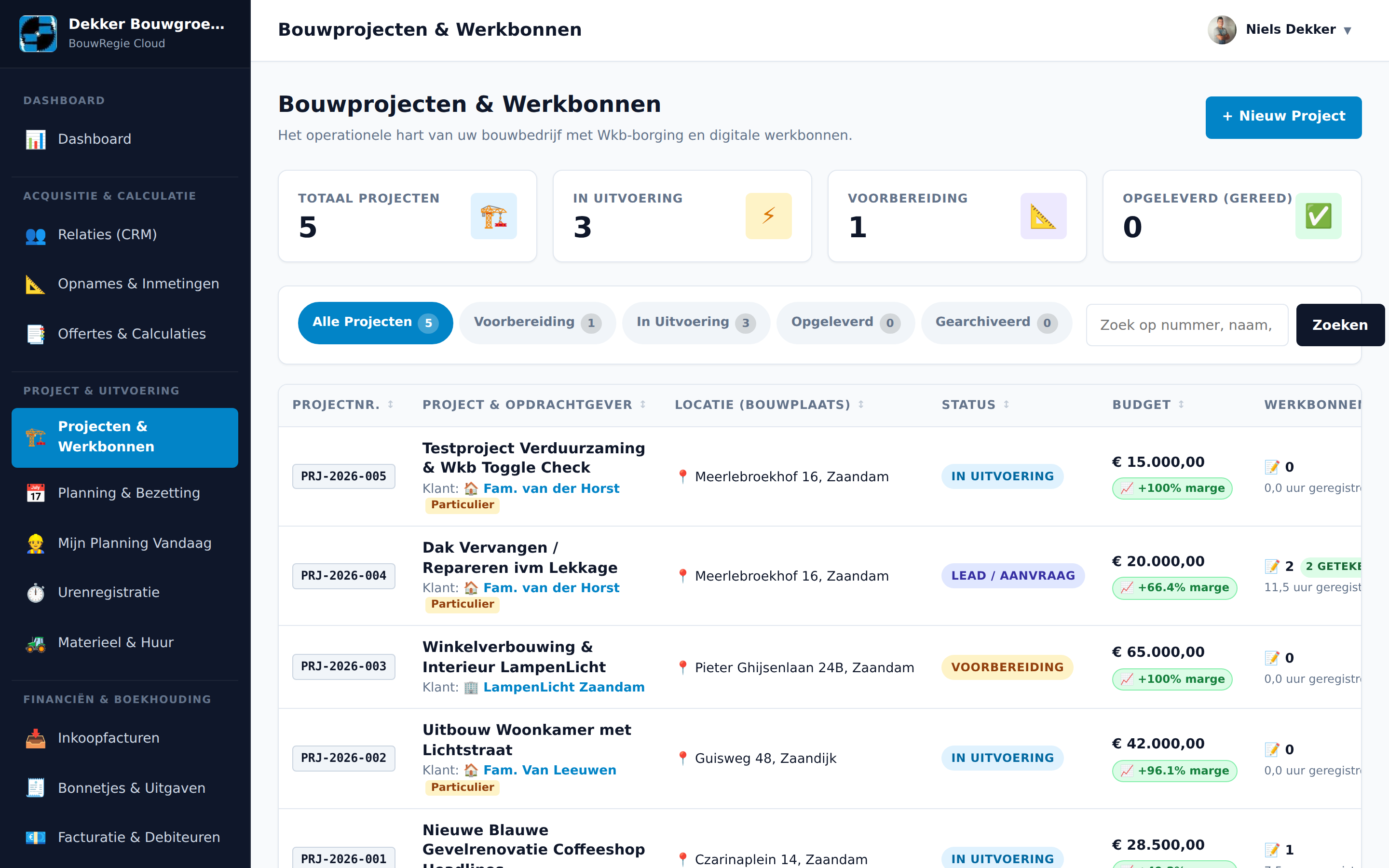Open Bonnetjes & Uitgaven receipt icon
Screen dimensions: 1389x868
coord(36,788)
